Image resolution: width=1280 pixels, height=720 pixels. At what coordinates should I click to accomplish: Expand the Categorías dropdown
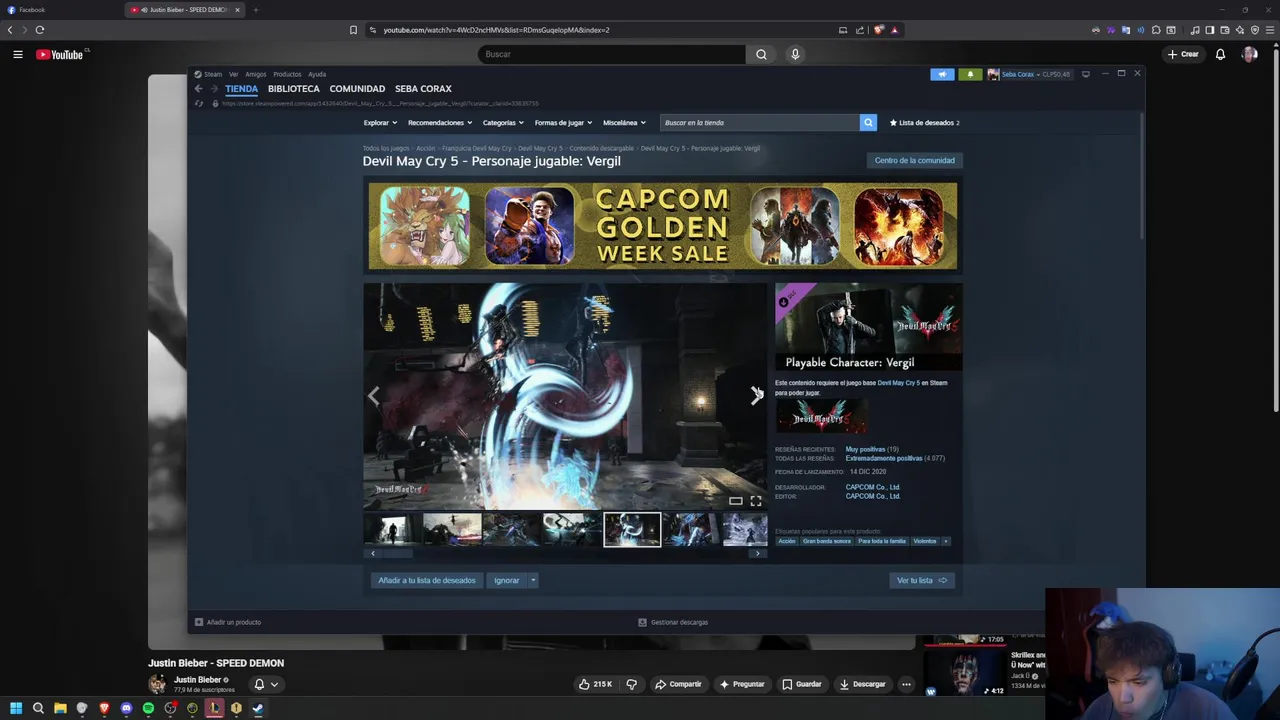(x=504, y=122)
